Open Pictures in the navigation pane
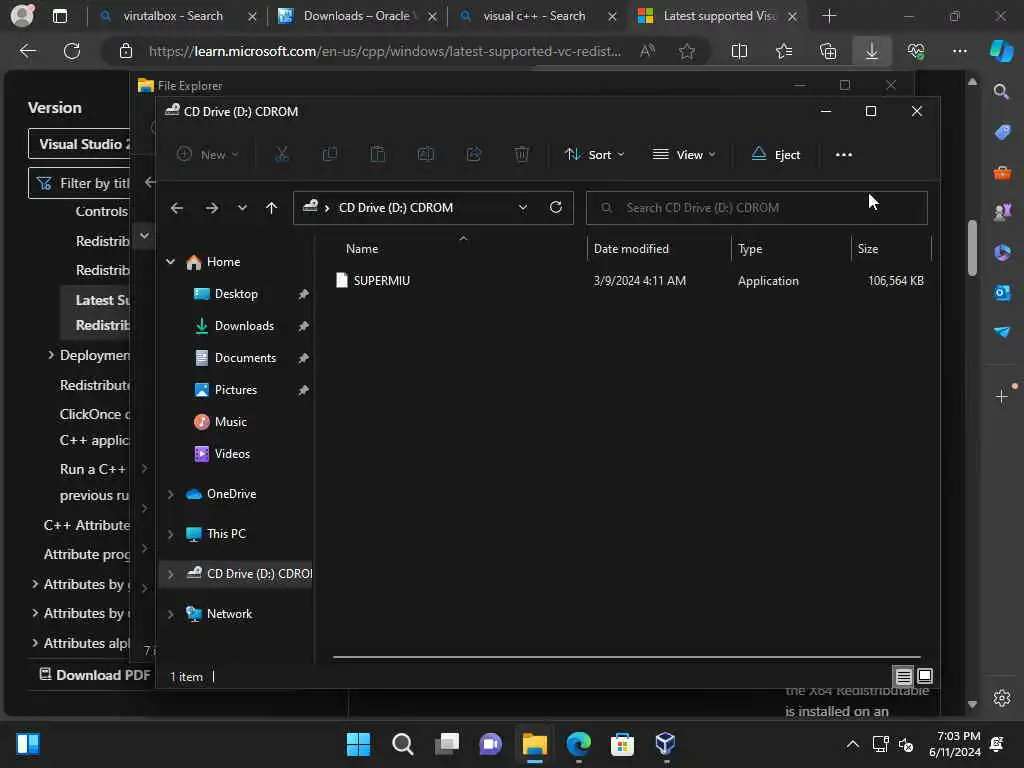The height and width of the screenshot is (768, 1024). [235, 390]
